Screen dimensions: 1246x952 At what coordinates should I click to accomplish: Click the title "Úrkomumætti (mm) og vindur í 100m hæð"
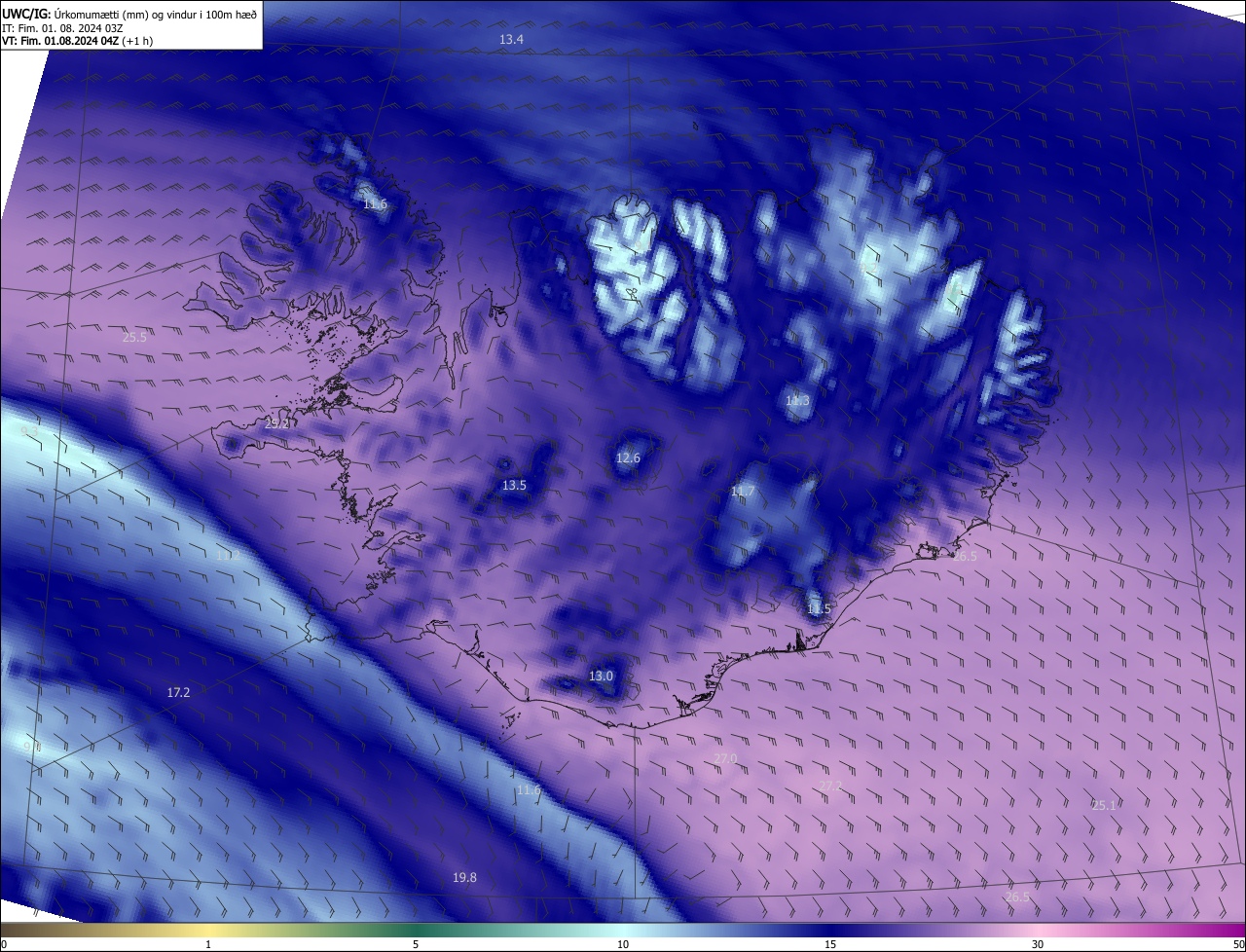coord(155,14)
